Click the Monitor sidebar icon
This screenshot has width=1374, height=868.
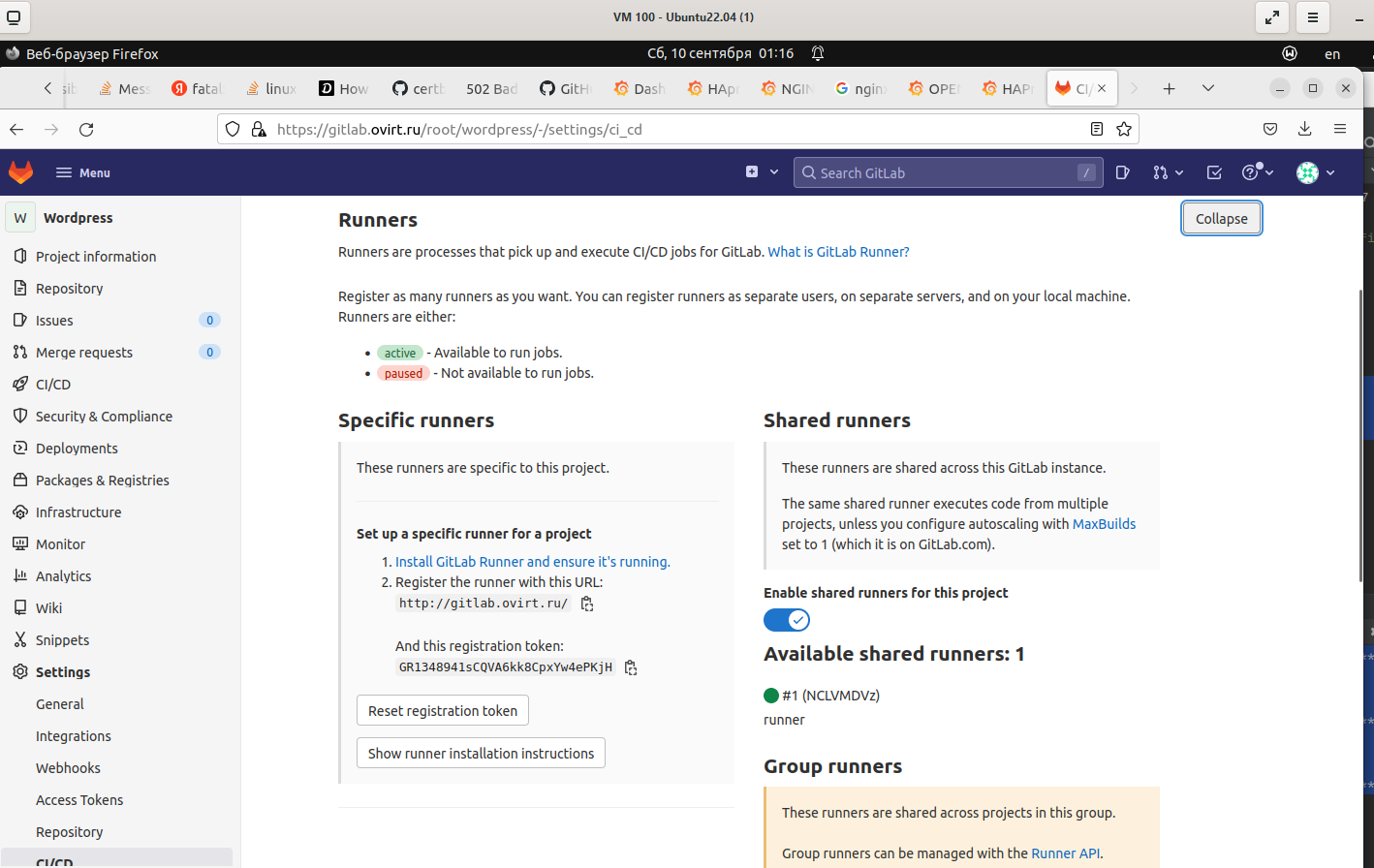pos(19,543)
